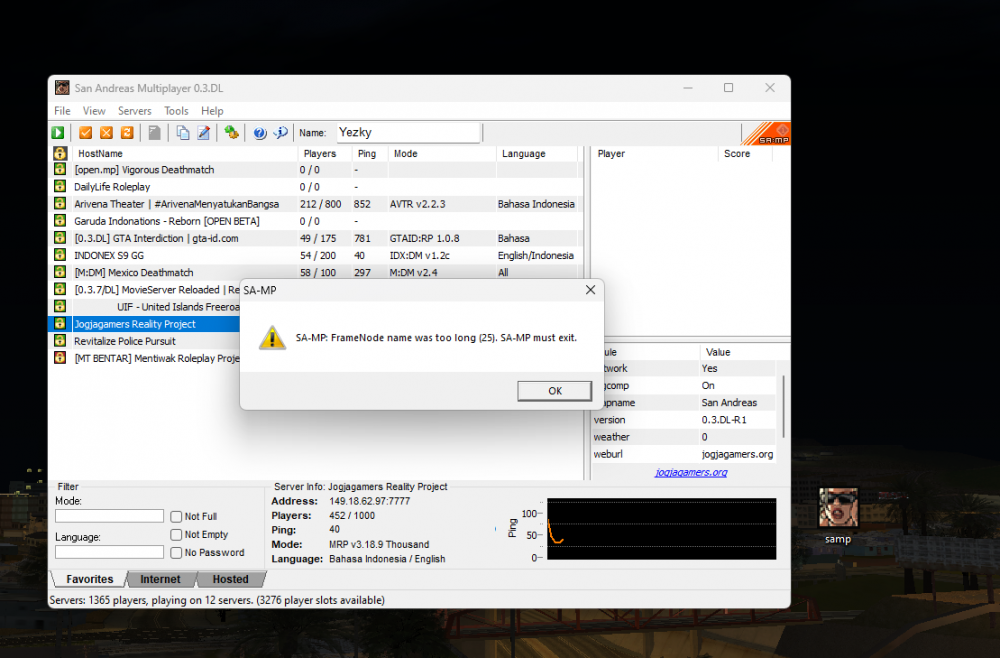
Task: Click the San Andreas mapname value
Action: tap(729, 402)
